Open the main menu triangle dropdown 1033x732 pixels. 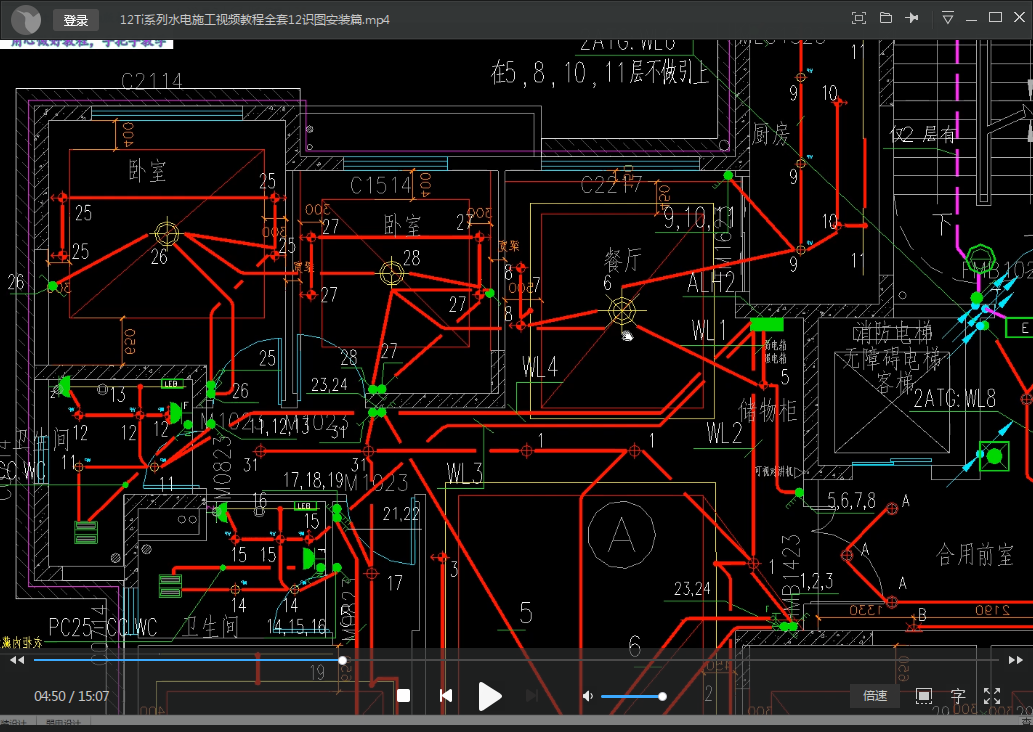point(947,18)
